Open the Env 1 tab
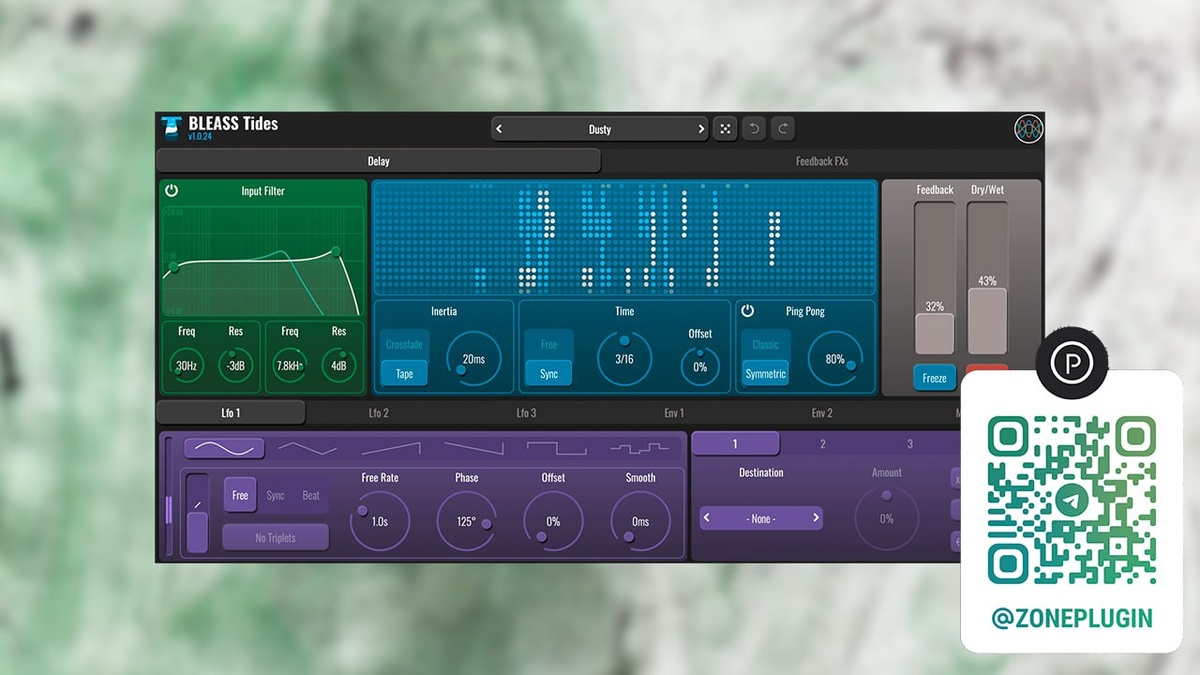The width and height of the screenshot is (1200, 675). tap(674, 412)
